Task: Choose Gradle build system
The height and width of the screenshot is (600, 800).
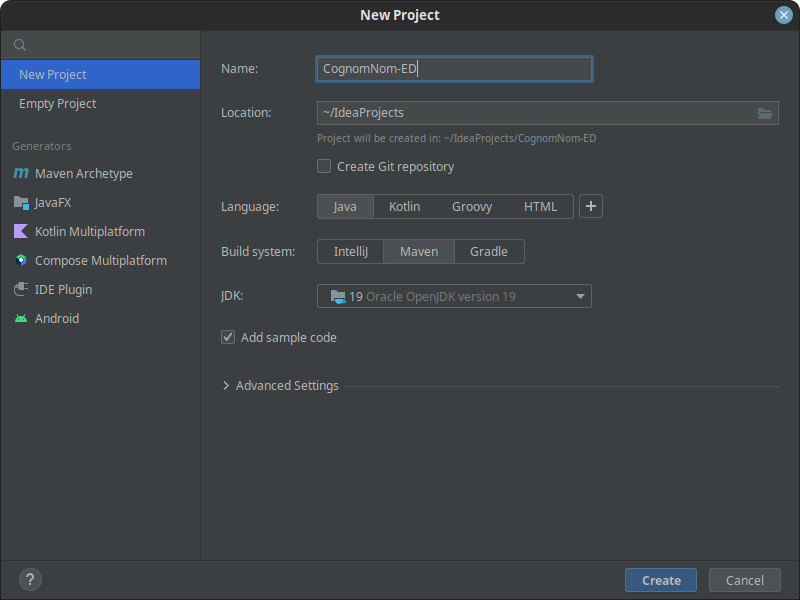Action: 489,252
